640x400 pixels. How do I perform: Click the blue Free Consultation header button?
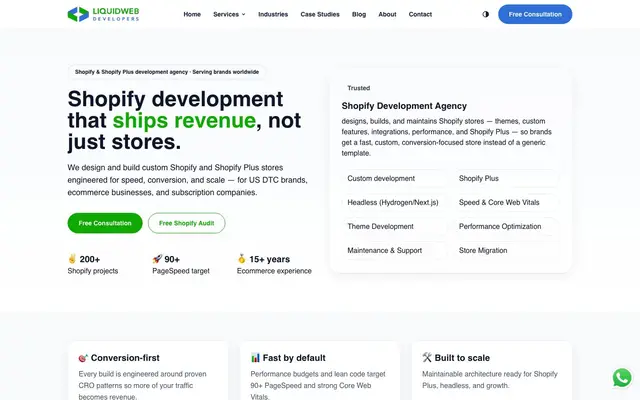(x=535, y=14)
